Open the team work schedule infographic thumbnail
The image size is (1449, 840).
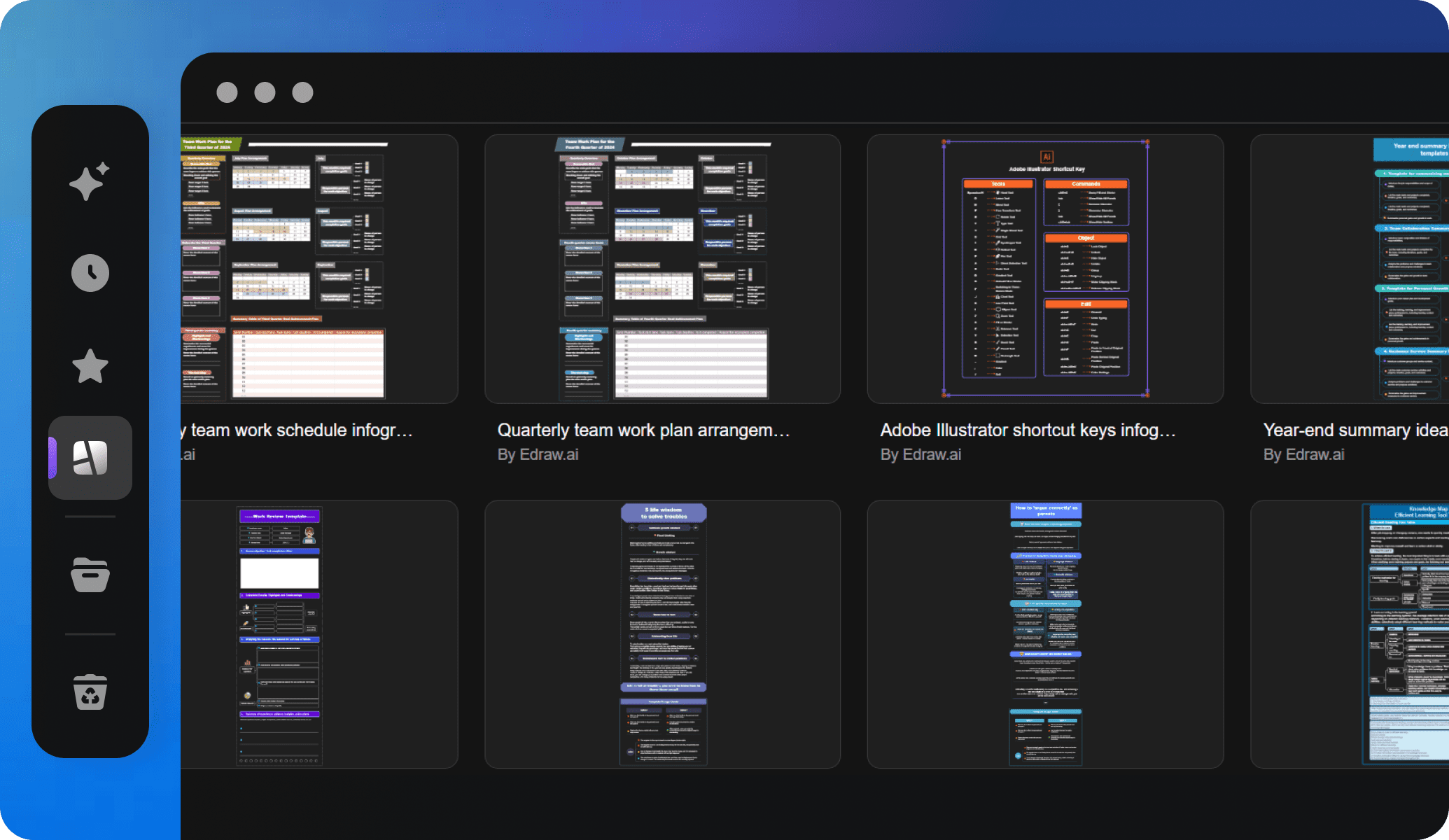coord(319,269)
